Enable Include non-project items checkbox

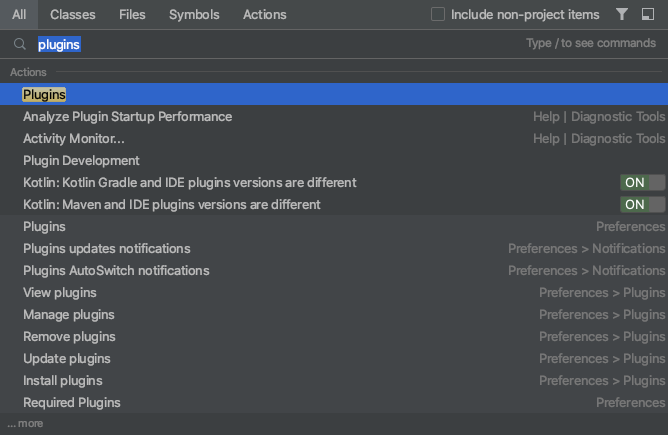[438, 15]
